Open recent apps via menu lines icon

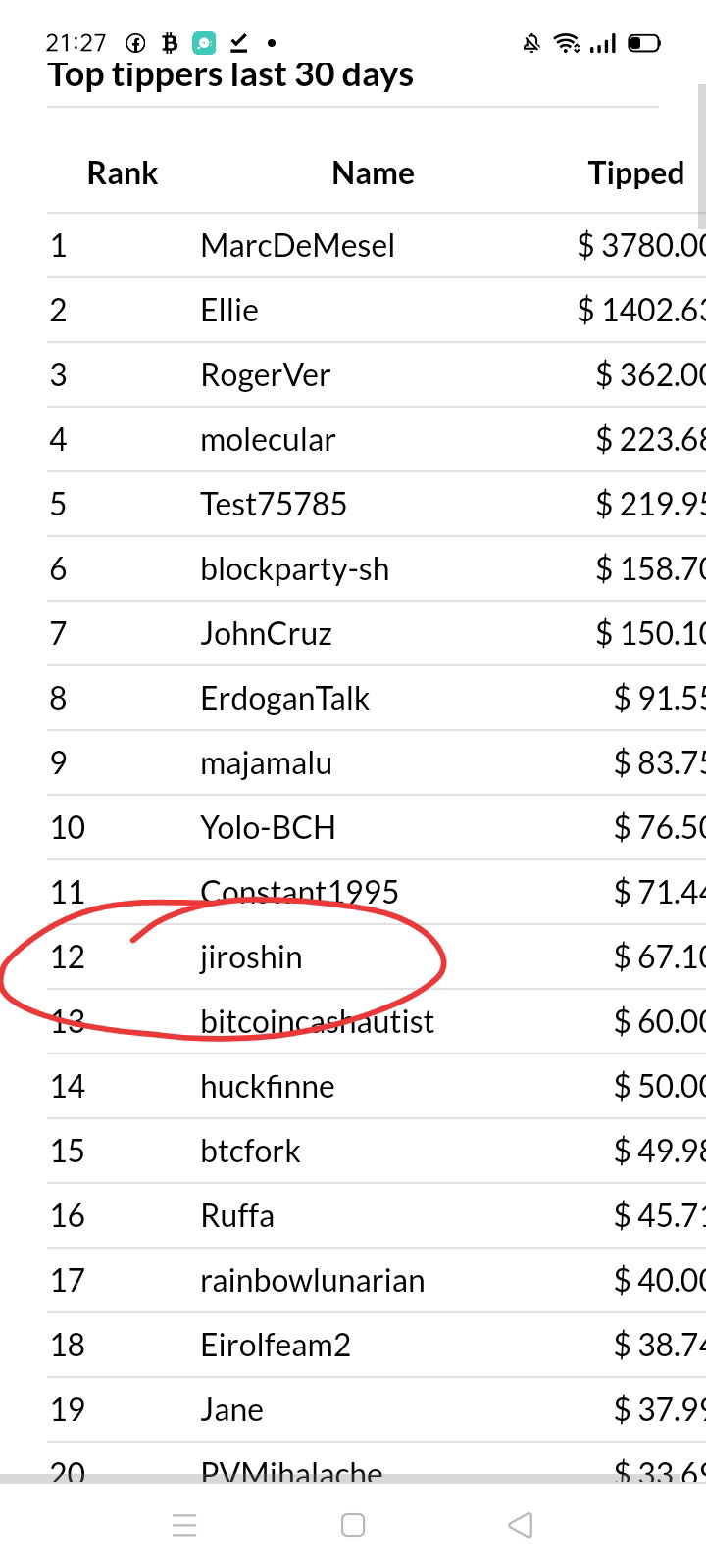[184, 1525]
